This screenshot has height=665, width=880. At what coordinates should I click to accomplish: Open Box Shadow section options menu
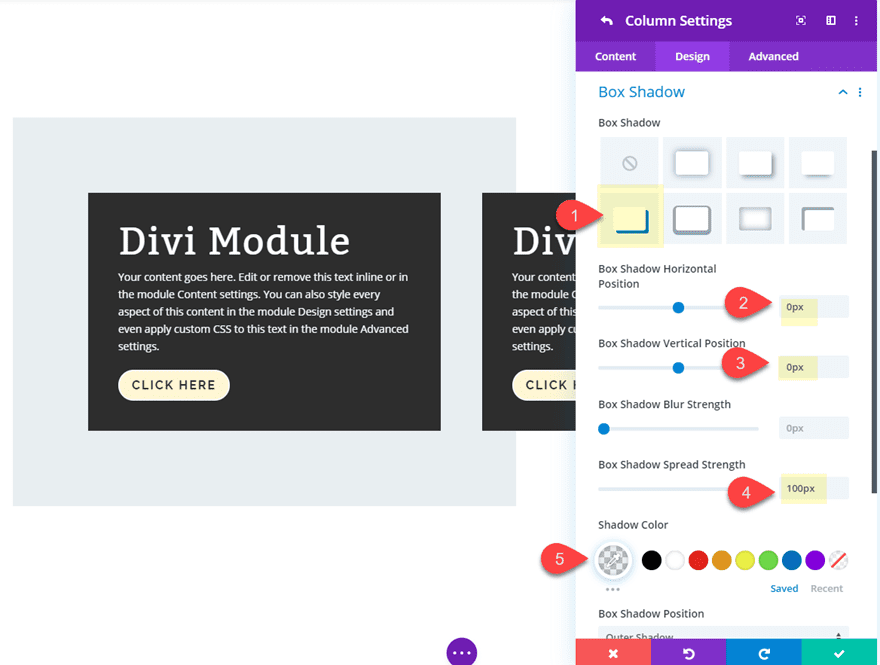860,92
